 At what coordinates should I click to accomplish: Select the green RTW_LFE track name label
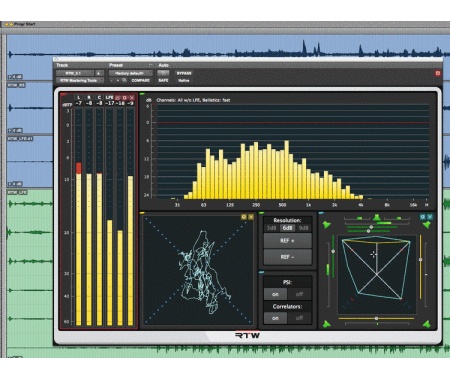tap(17, 193)
